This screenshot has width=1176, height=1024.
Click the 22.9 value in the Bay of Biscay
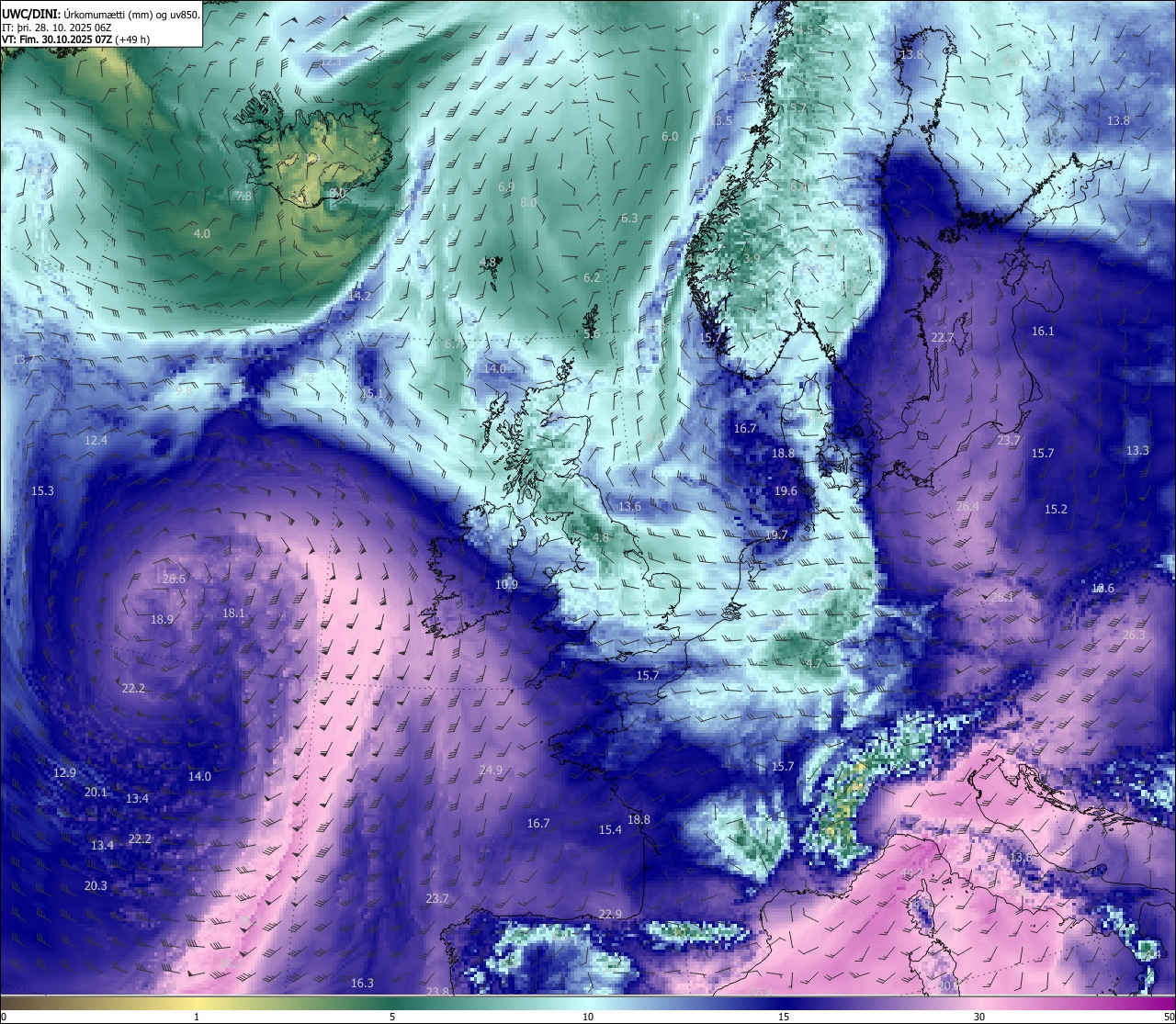click(x=610, y=915)
